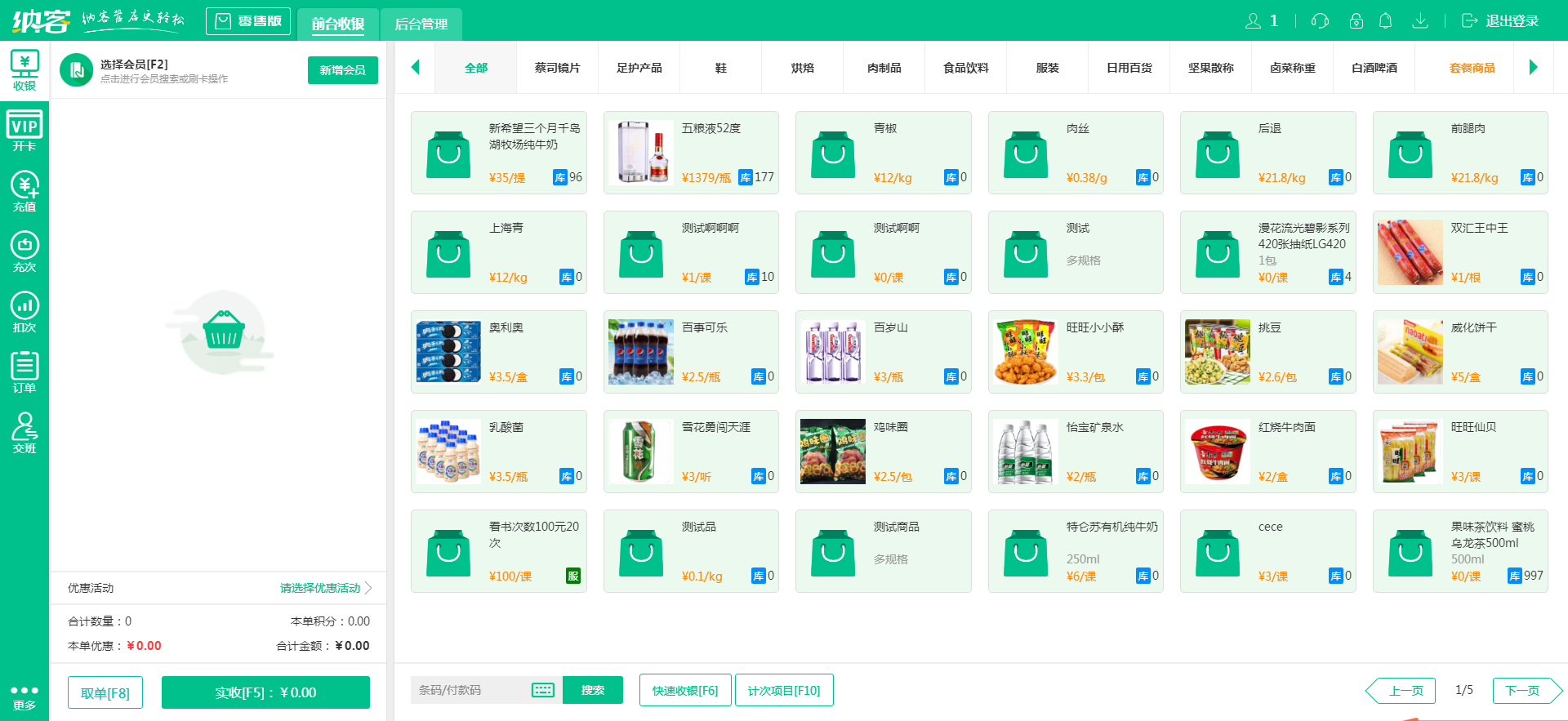
Task: Open the 更多 more menu in sidebar
Action: click(x=24, y=697)
